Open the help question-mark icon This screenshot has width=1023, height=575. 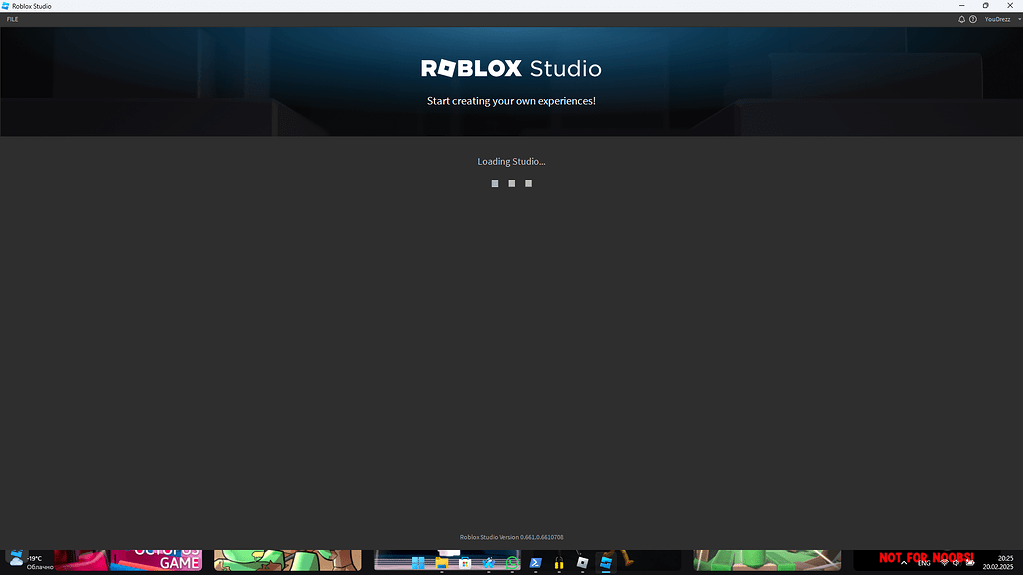click(973, 20)
